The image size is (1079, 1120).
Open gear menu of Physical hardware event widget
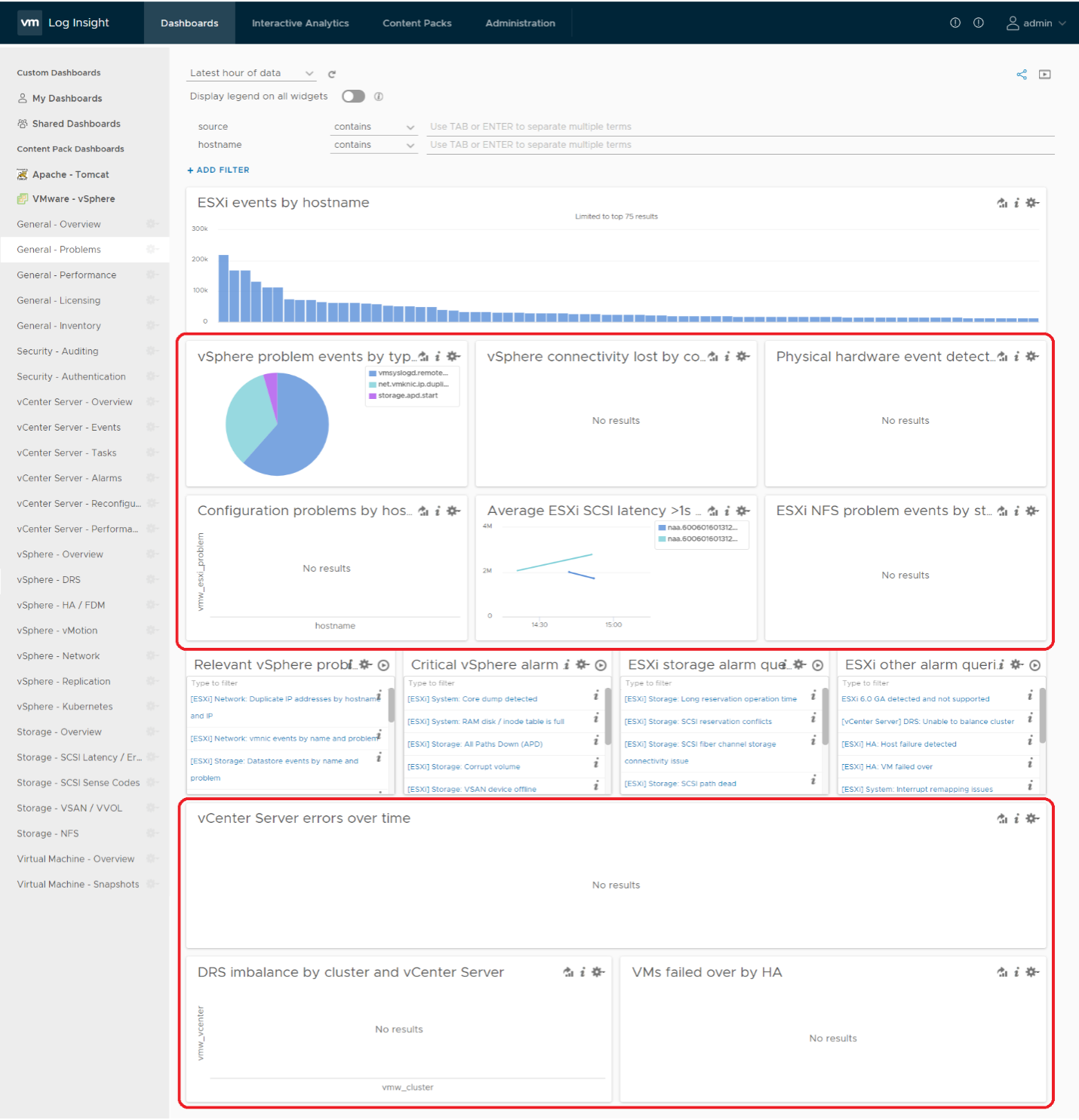coord(1032,357)
